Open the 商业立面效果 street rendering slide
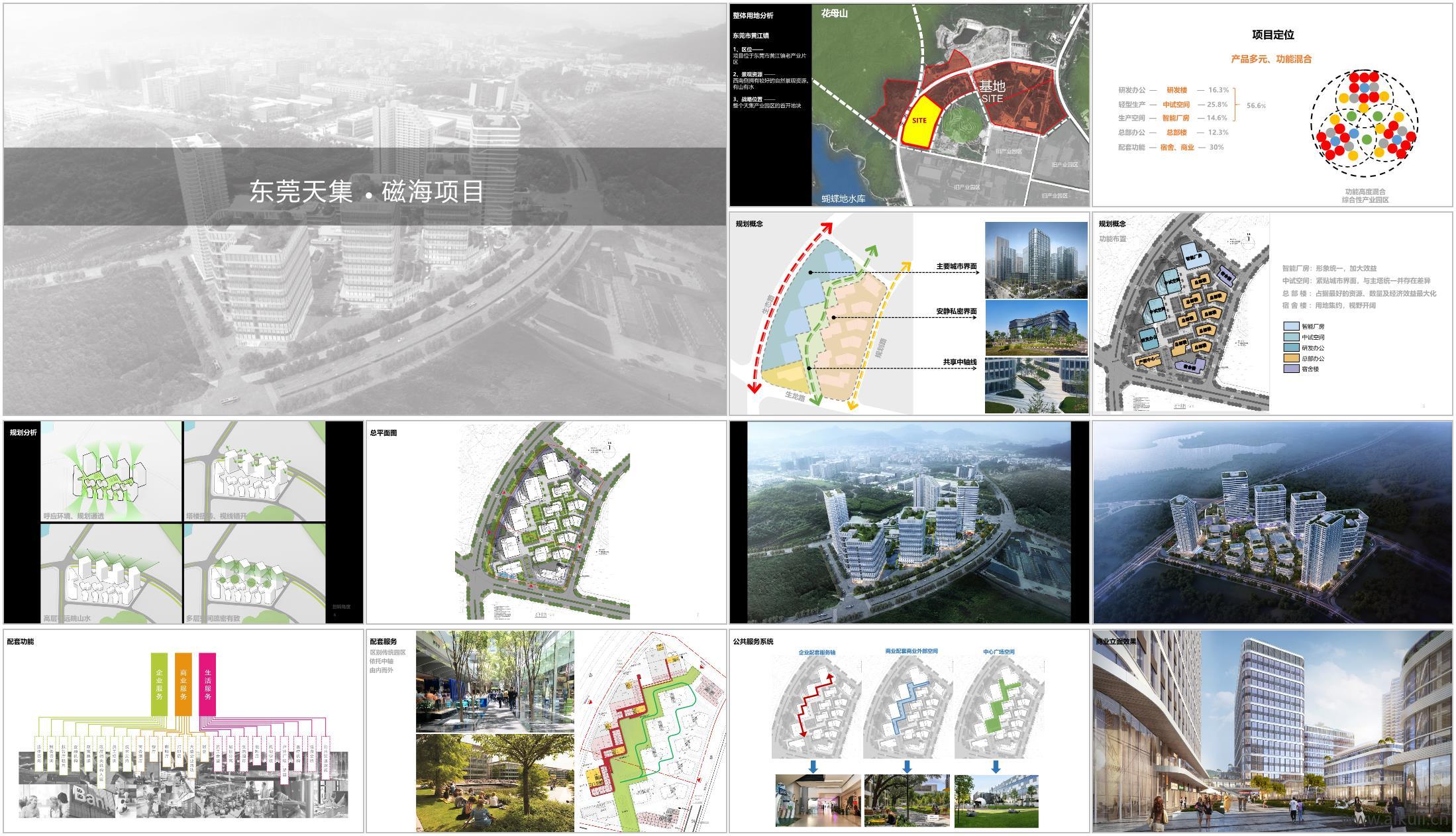The height and width of the screenshot is (836, 1456). point(1272,731)
